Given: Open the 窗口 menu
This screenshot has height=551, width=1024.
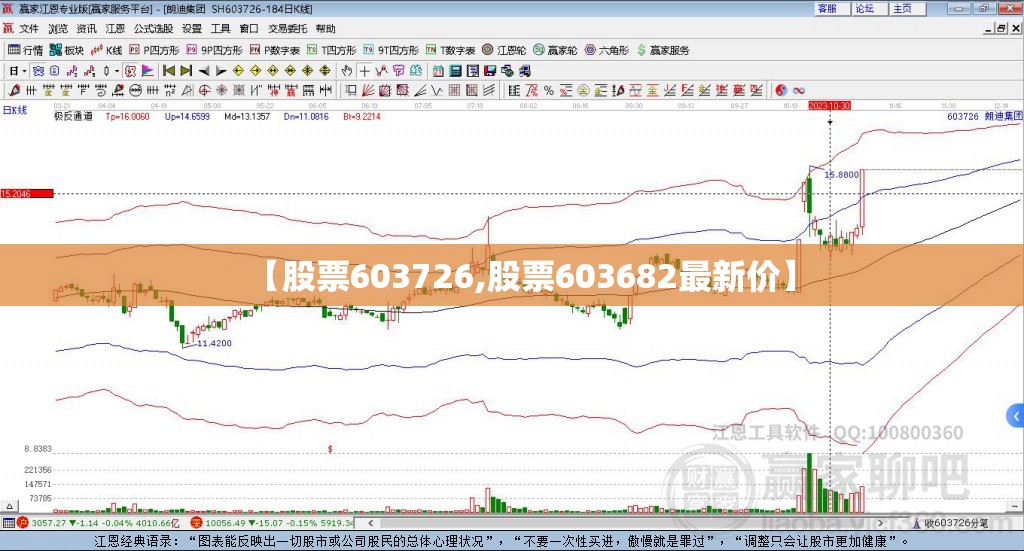Looking at the screenshot, I should 249,29.
